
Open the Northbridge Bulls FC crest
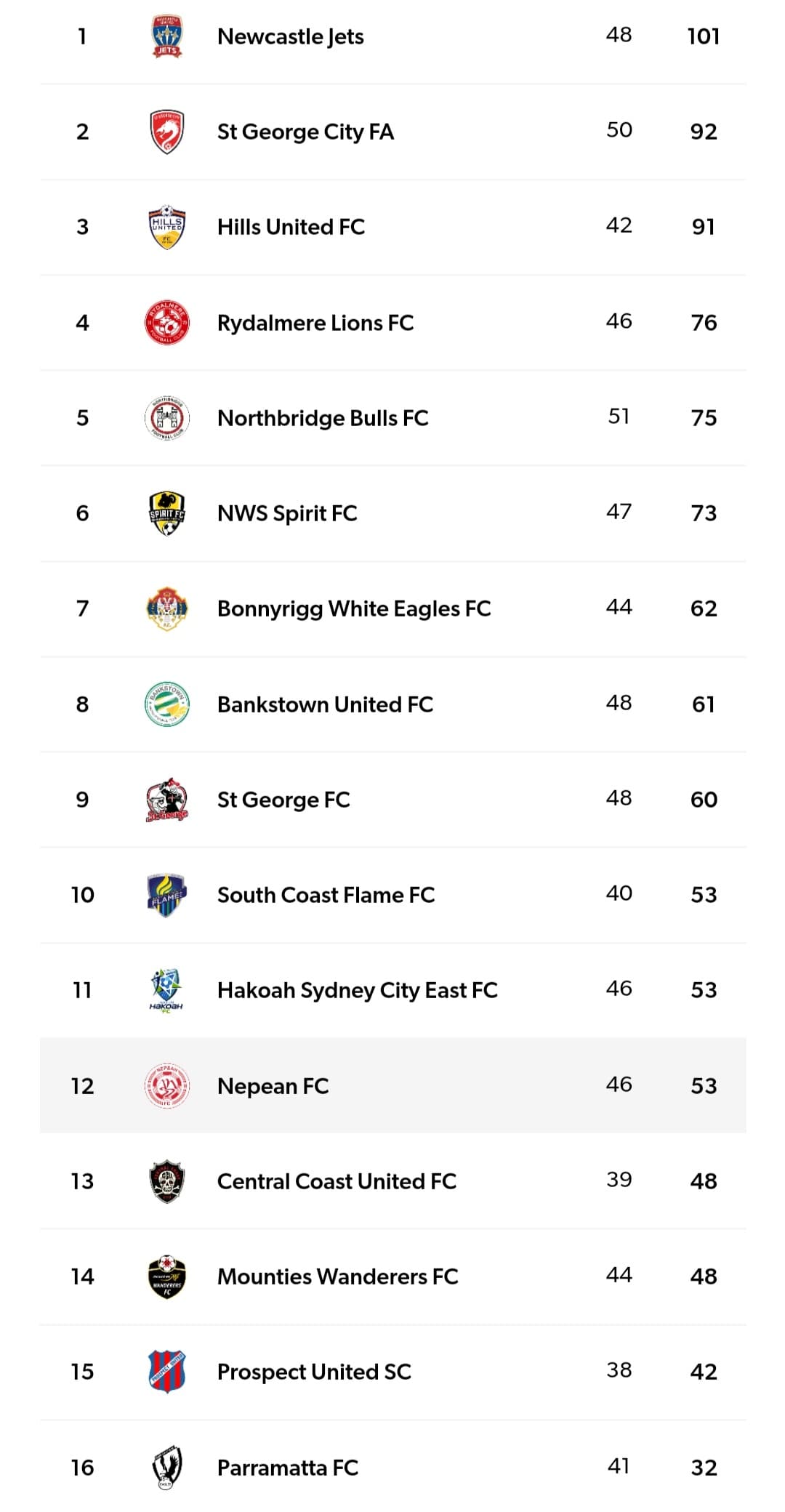tap(166, 418)
